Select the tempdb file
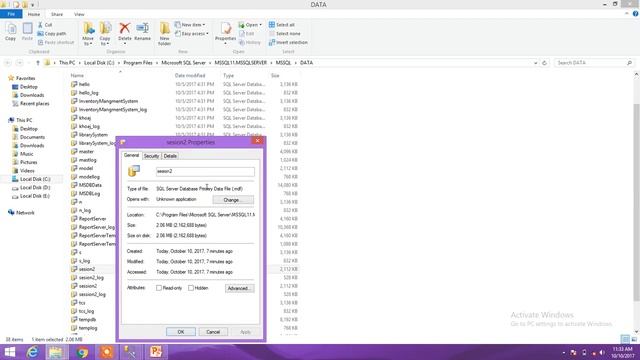Screen dimensions: 640x360 [87, 320]
